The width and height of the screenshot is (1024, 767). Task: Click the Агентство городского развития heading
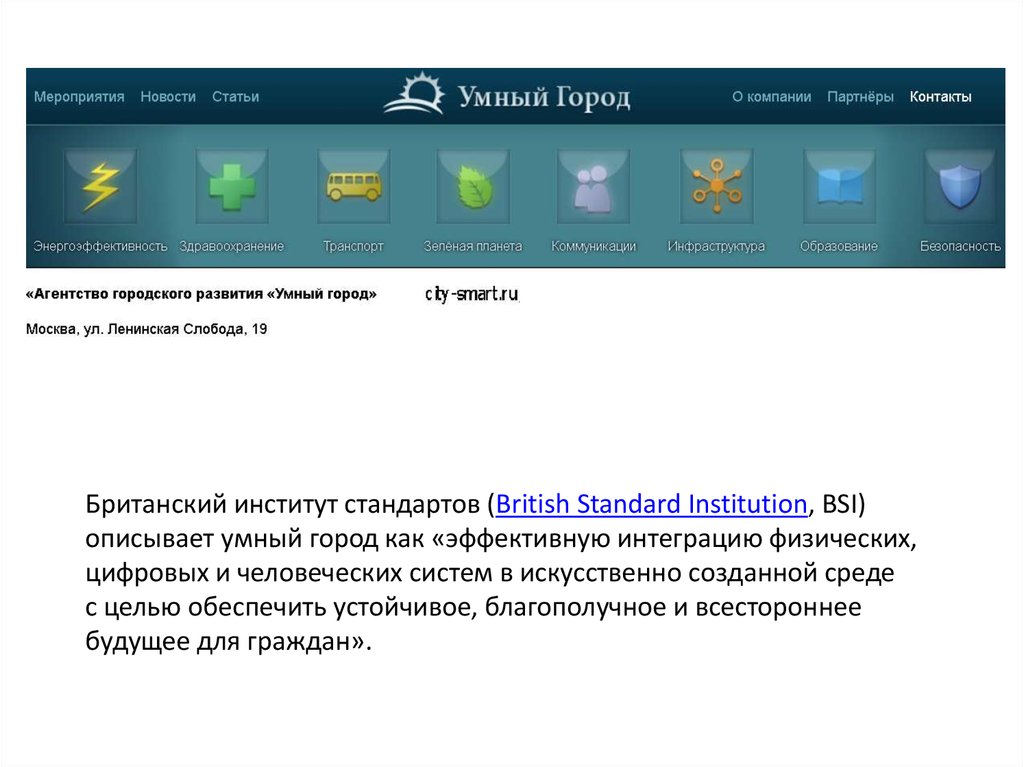click(x=201, y=294)
